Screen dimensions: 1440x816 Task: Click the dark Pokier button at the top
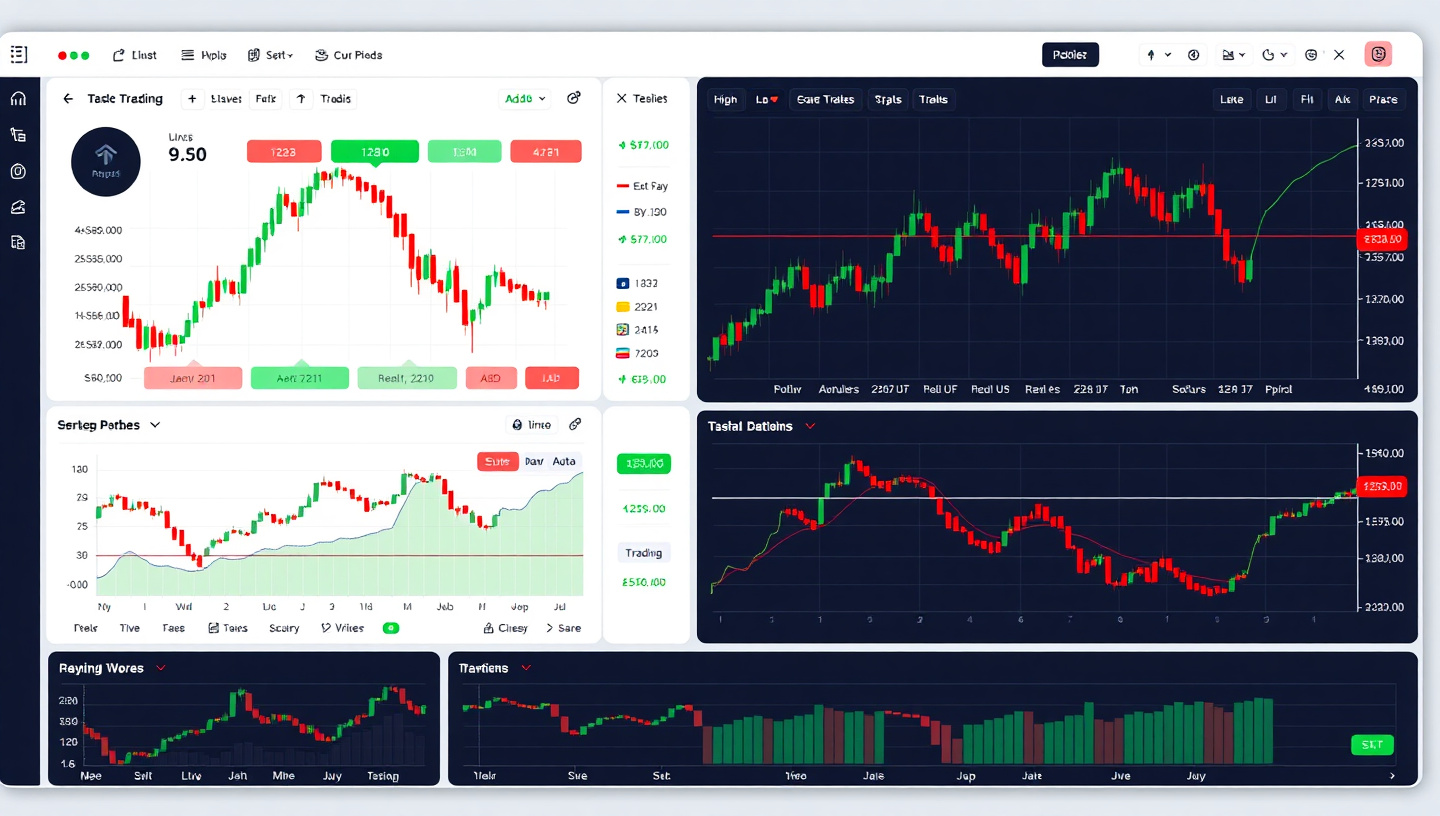click(x=1070, y=55)
